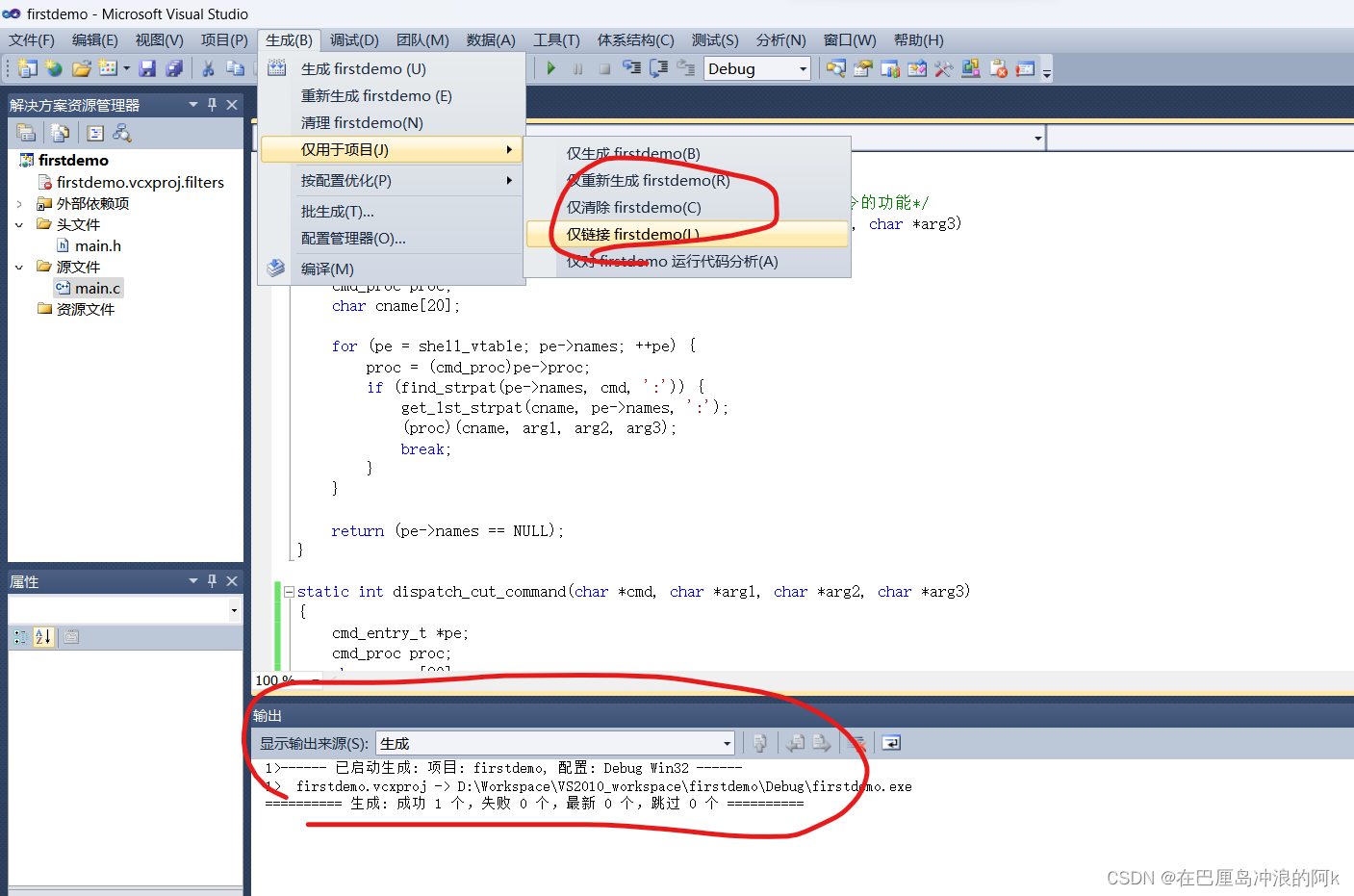Click the New Project toolbar icon
Image resolution: width=1354 pixels, height=896 pixels.
coord(28,68)
